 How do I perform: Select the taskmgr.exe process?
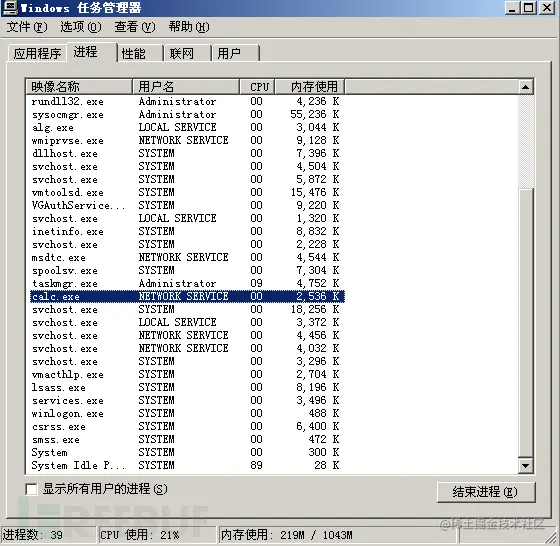(187, 284)
